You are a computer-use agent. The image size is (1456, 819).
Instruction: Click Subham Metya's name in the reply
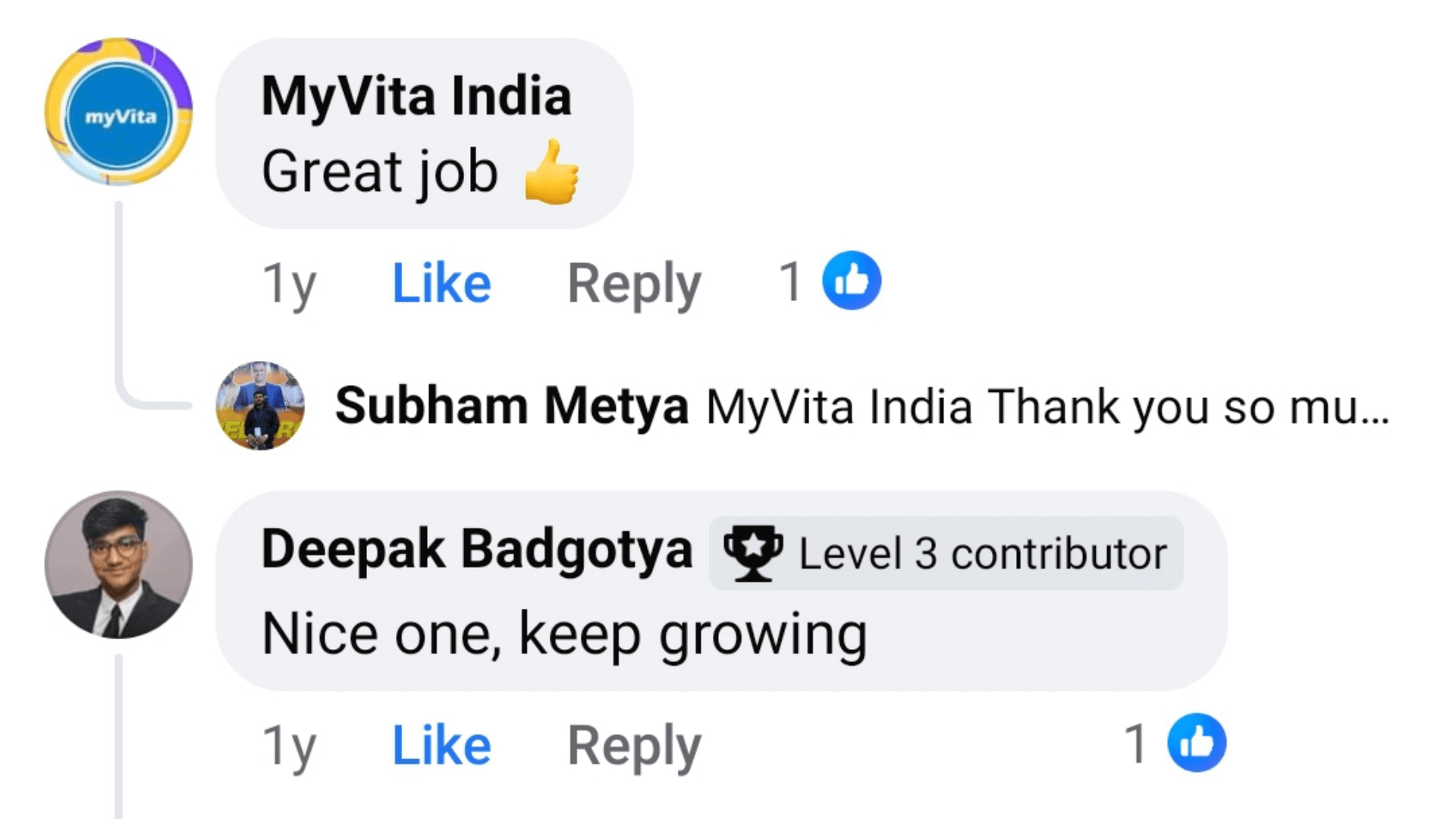pos(512,406)
